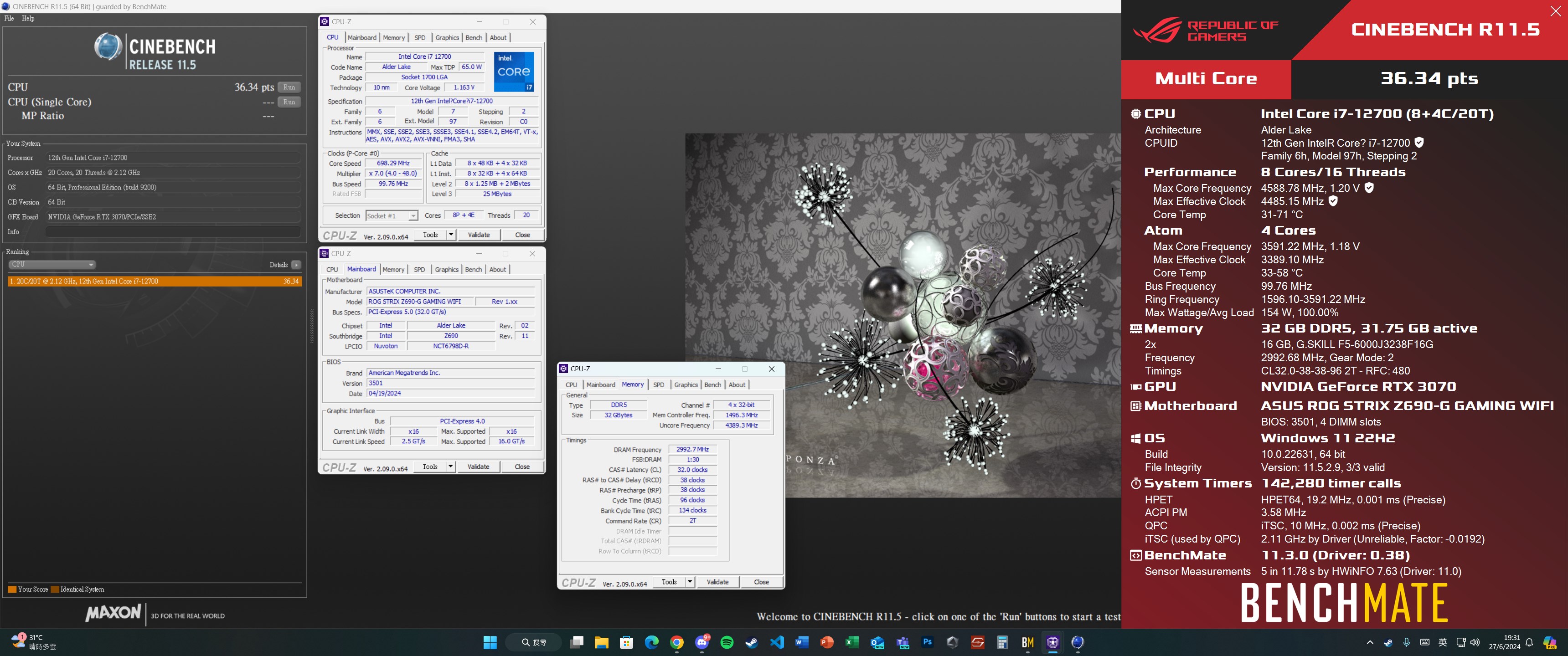This screenshot has height=656, width=1568.
Task: Select the 20C/20T ranking row
Action: 155,281
